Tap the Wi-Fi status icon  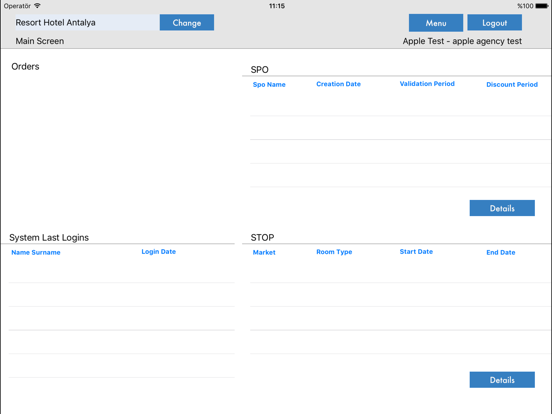tap(37, 6)
